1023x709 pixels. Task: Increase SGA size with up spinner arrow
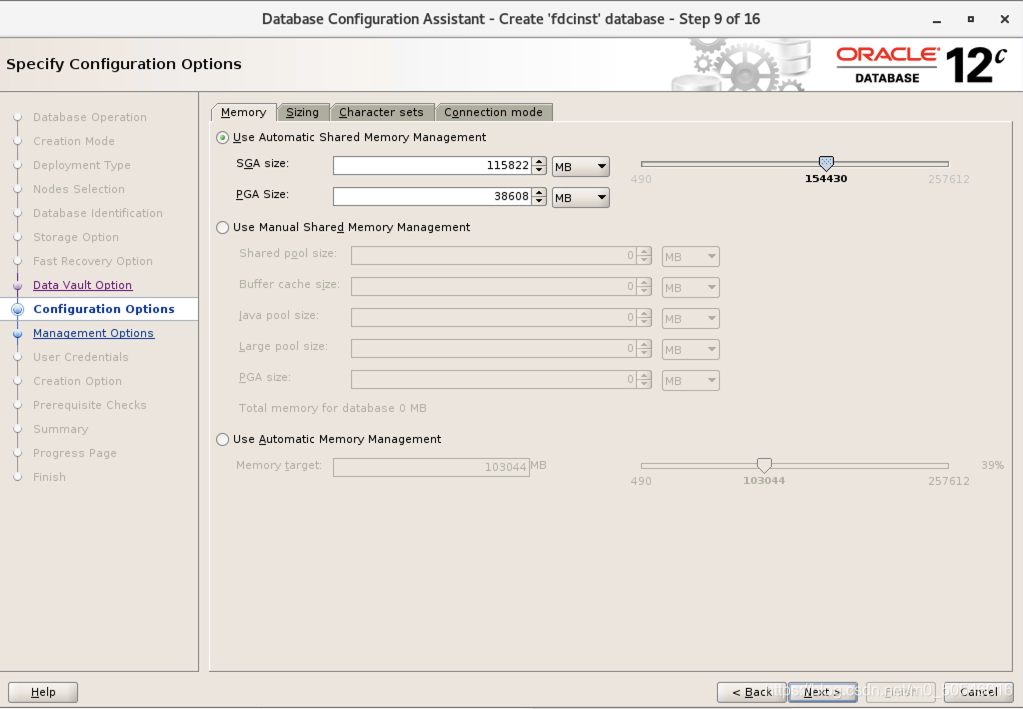pyautogui.click(x=539, y=161)
